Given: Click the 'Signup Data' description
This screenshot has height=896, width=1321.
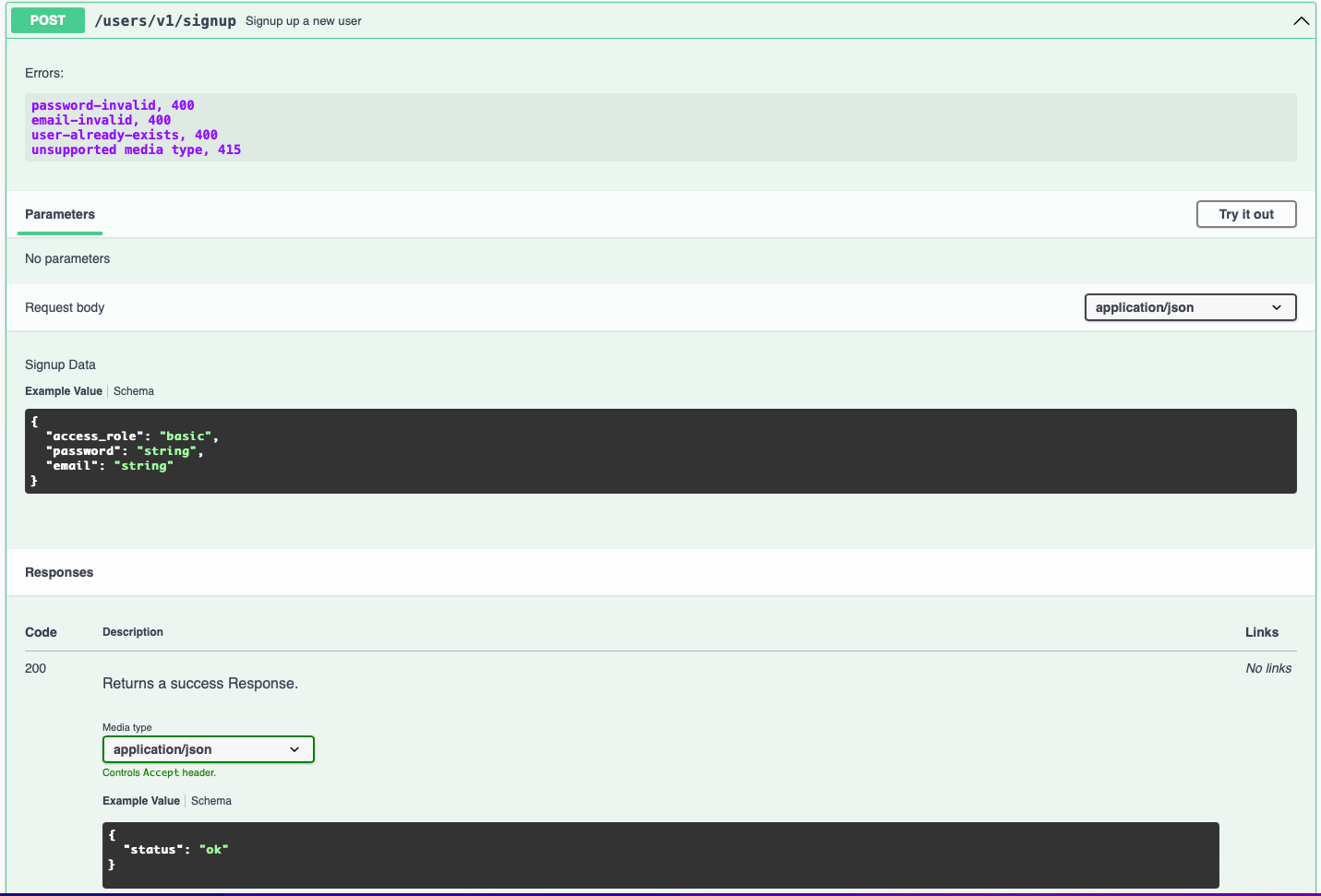Looking at the screenshot, I should click(60, 364).
